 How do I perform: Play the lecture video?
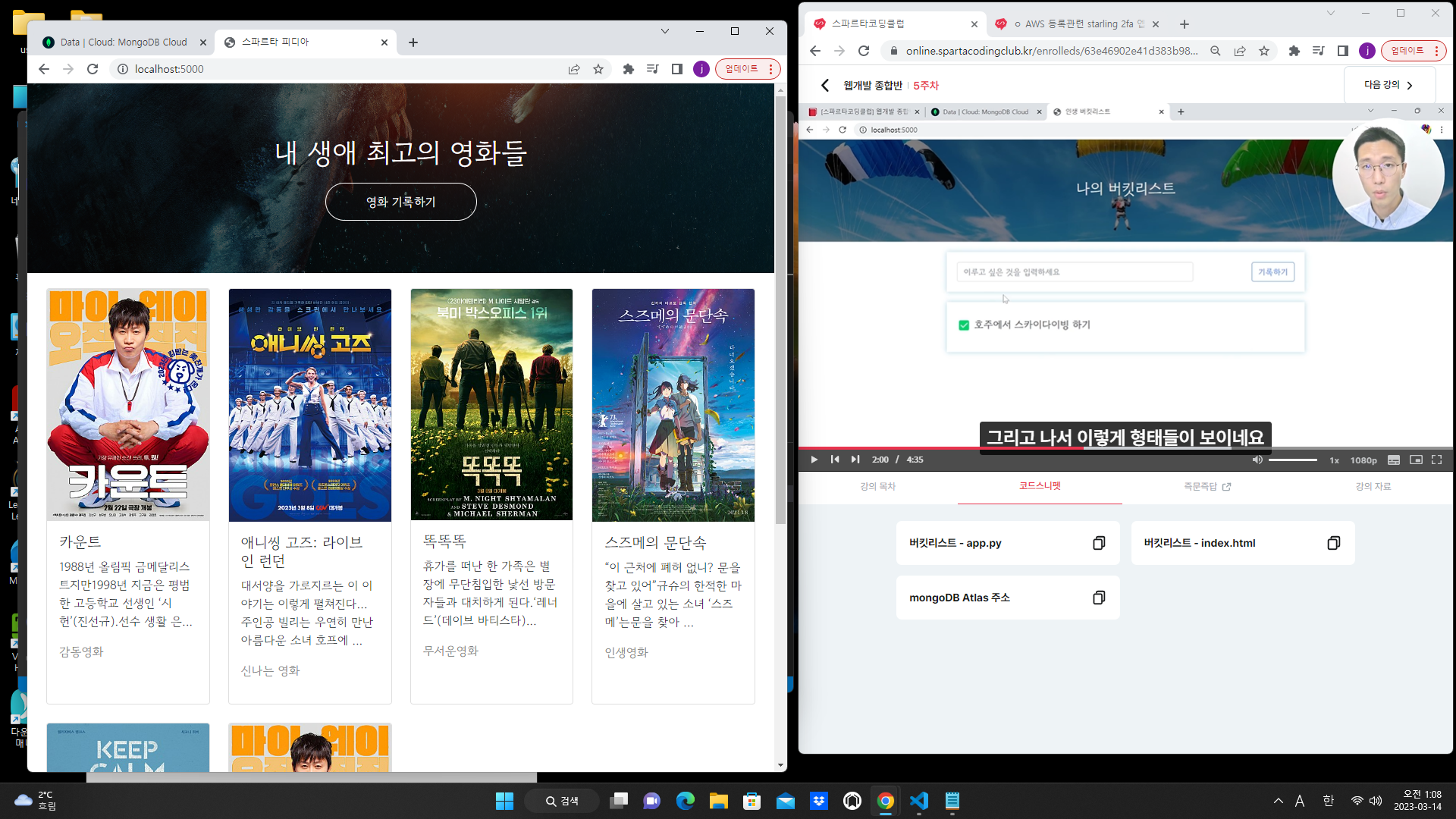point(814,460)
